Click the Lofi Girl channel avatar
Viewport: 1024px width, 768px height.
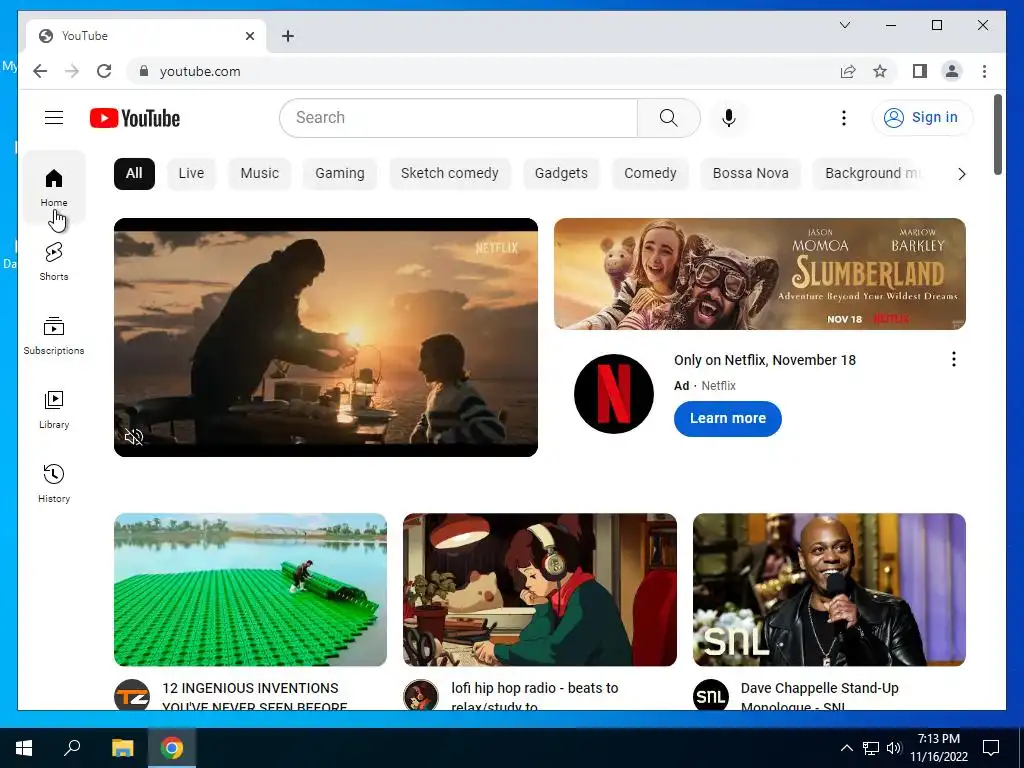pyautogui.click(x=421, y=695)
